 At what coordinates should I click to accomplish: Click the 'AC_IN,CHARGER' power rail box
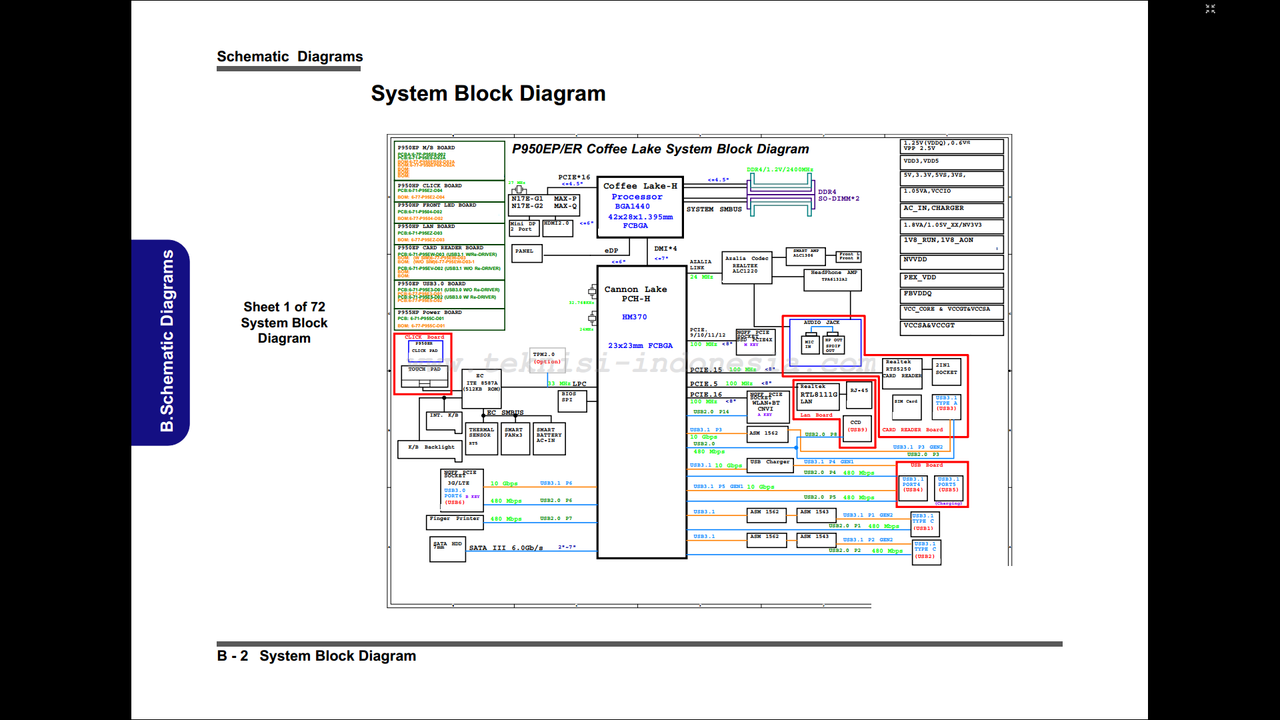[x=951, y=208]
